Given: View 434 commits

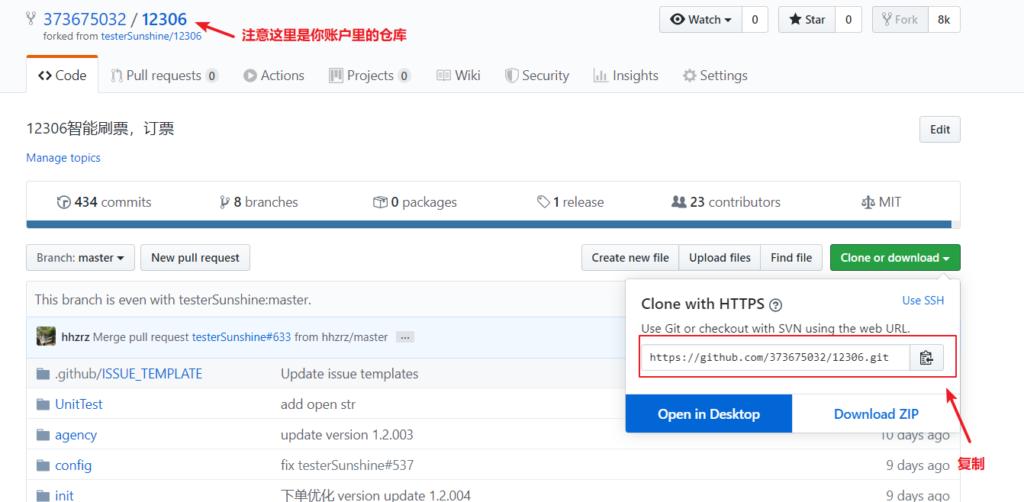Looking at the screenshot, I should click(x=104, y=202).
